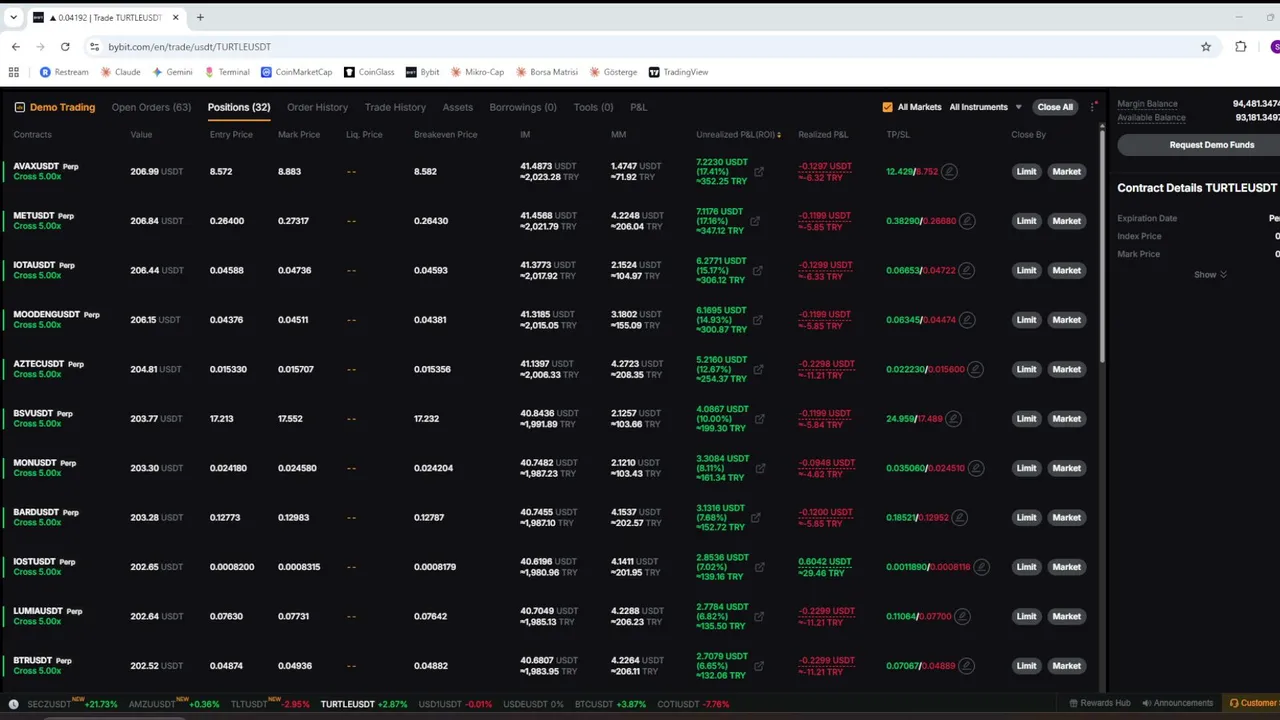Open the three-dot positions options menu
This screenshot has width=1280, height=720.
pos(1094,107)
